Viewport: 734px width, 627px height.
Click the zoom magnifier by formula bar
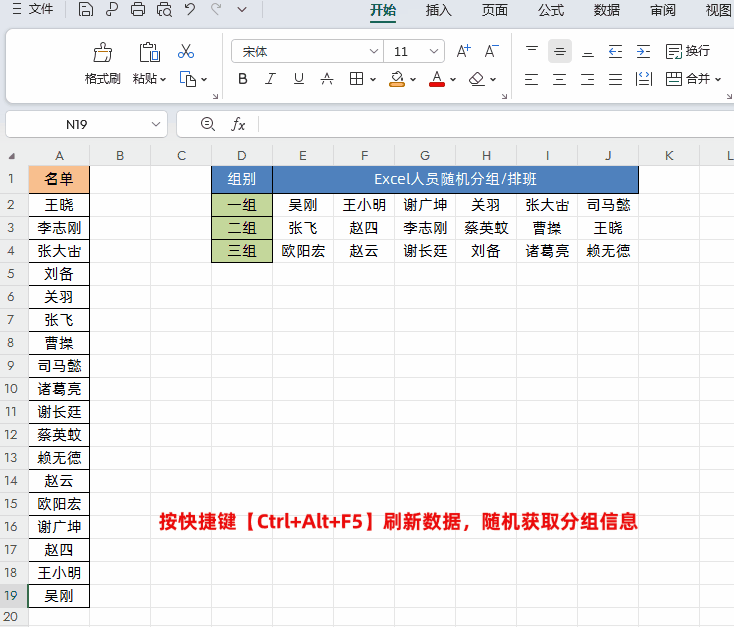pyautogui.click(x=208, y=124)
